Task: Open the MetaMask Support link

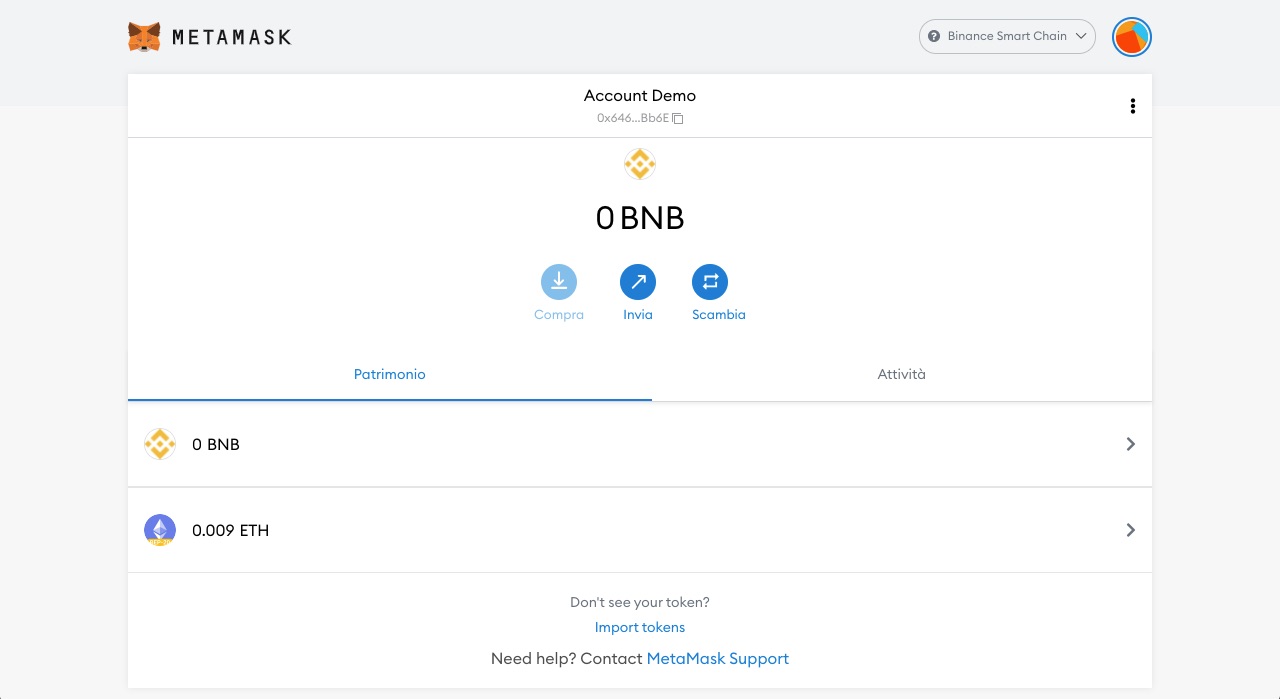Action: (718, 659)
